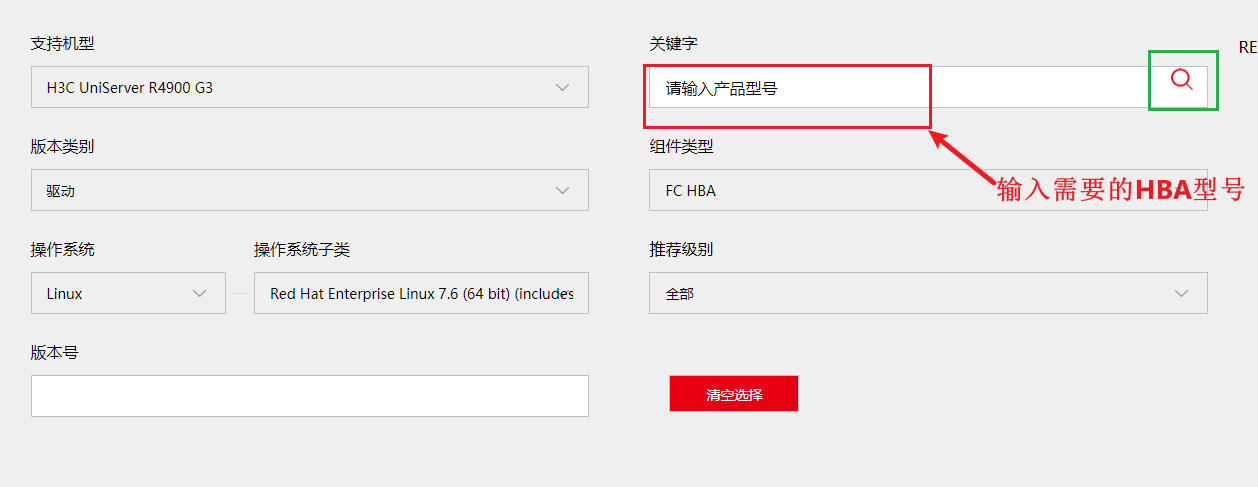Image resolution: width=1258 pixels, height=487 pixels.
Task: Click the 版本类别 field label
Action: point(62,147)
